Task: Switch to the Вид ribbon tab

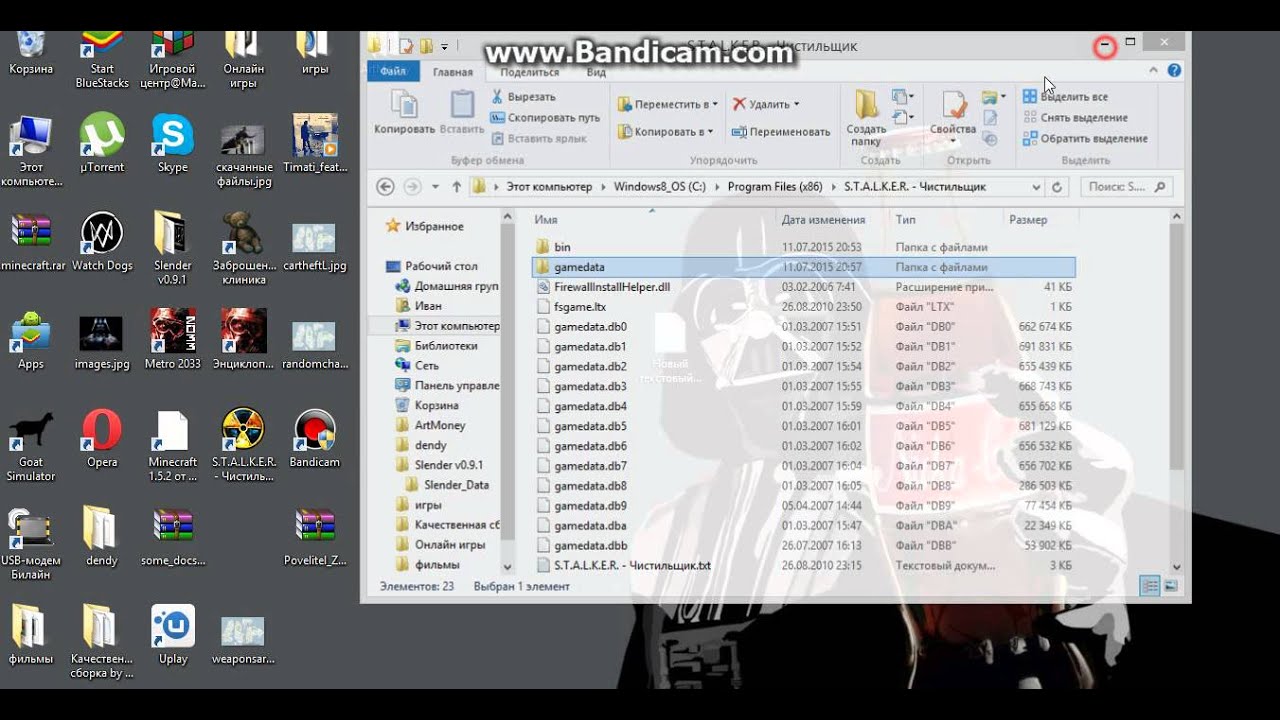Action: (x=596, y=72)
